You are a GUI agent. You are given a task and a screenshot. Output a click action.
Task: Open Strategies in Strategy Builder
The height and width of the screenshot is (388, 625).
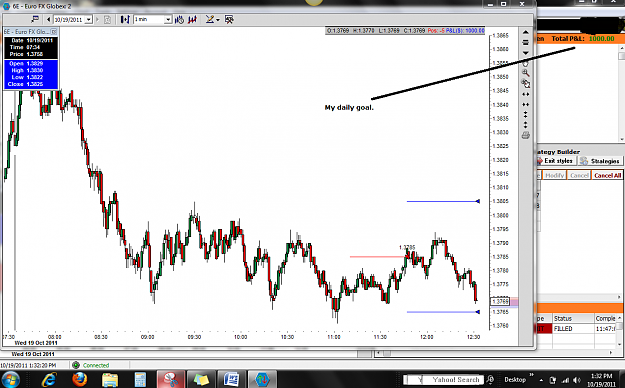click(x=600, y=161)
